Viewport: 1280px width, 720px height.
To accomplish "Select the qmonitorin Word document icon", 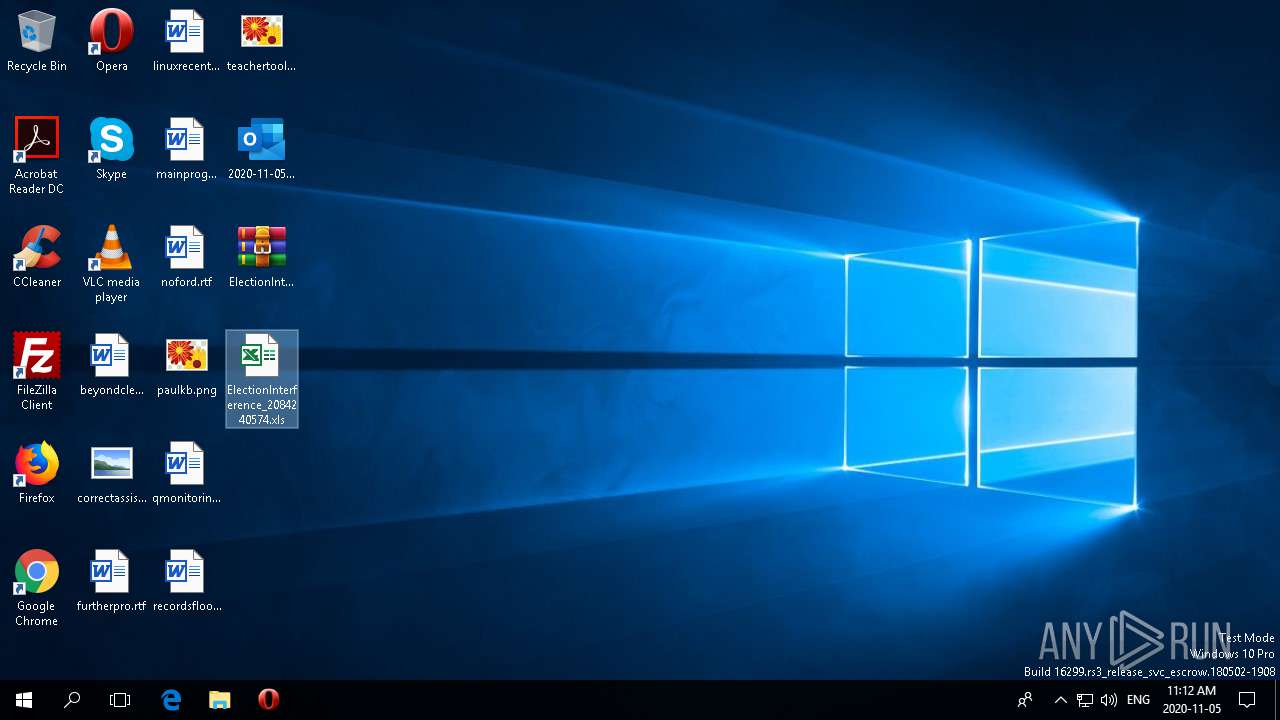I will pyautogui.click(x=186, y=472).
